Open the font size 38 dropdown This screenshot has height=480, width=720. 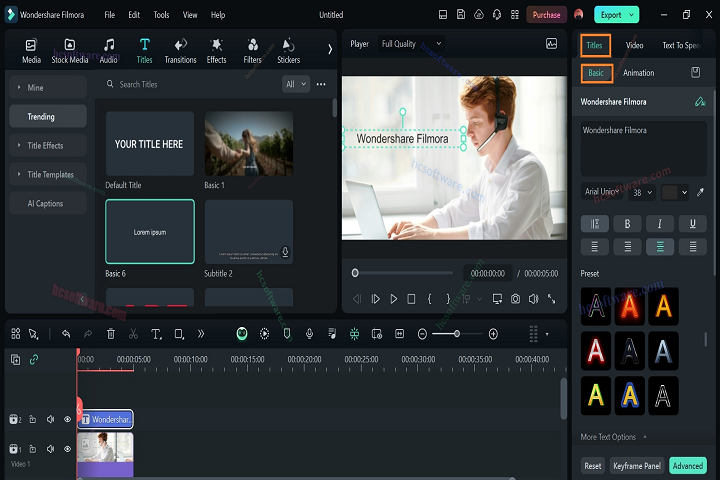pos(642,192)
